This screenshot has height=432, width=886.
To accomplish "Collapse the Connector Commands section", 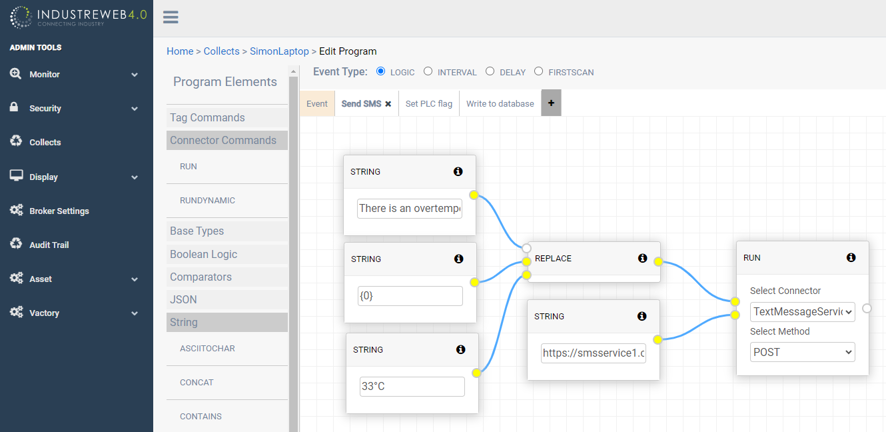I will click(227, 140).
